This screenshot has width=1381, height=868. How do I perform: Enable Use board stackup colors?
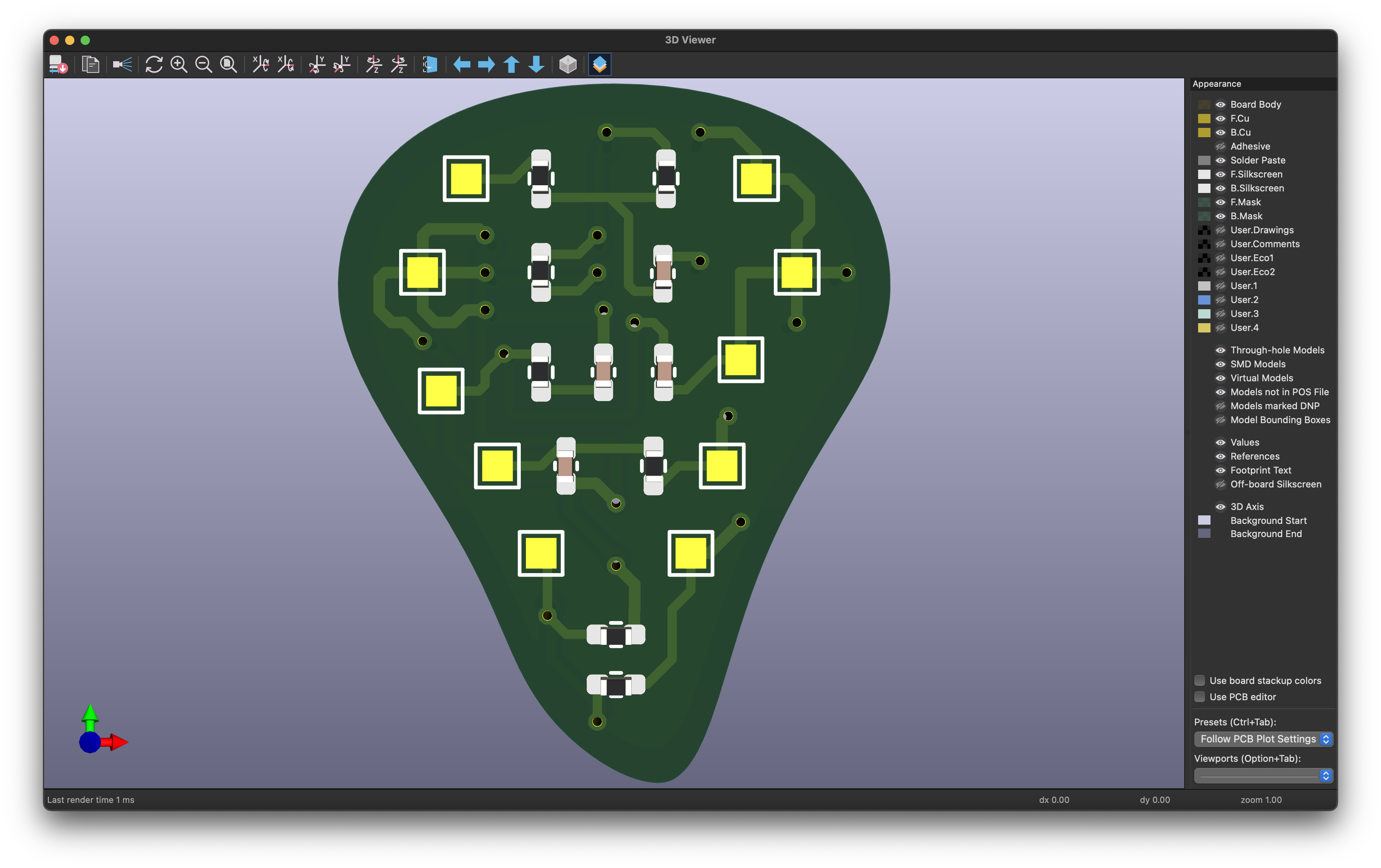(1199, 680)
